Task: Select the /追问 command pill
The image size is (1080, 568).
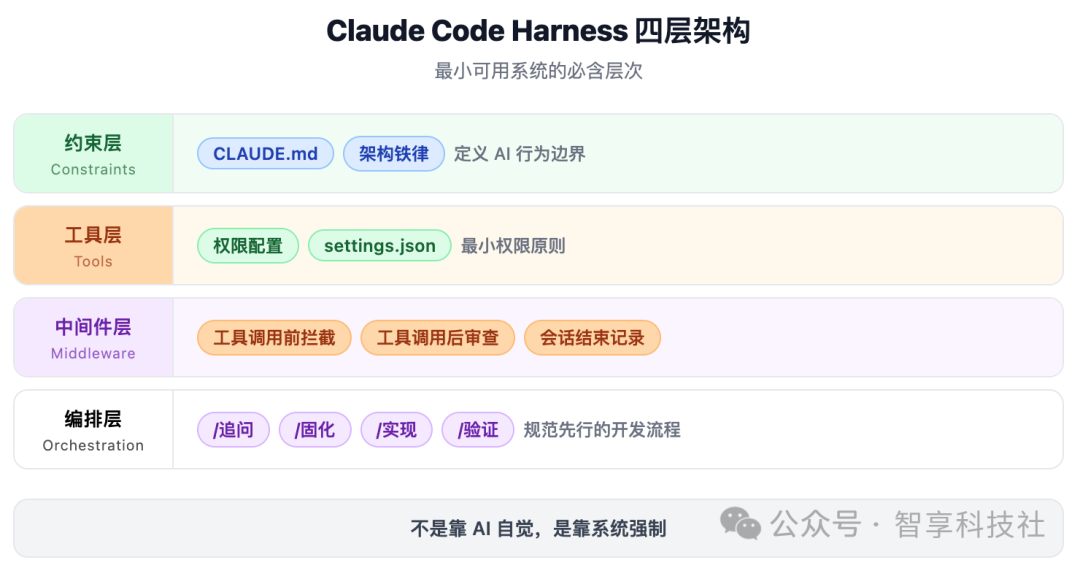Action: pos(233,430)
